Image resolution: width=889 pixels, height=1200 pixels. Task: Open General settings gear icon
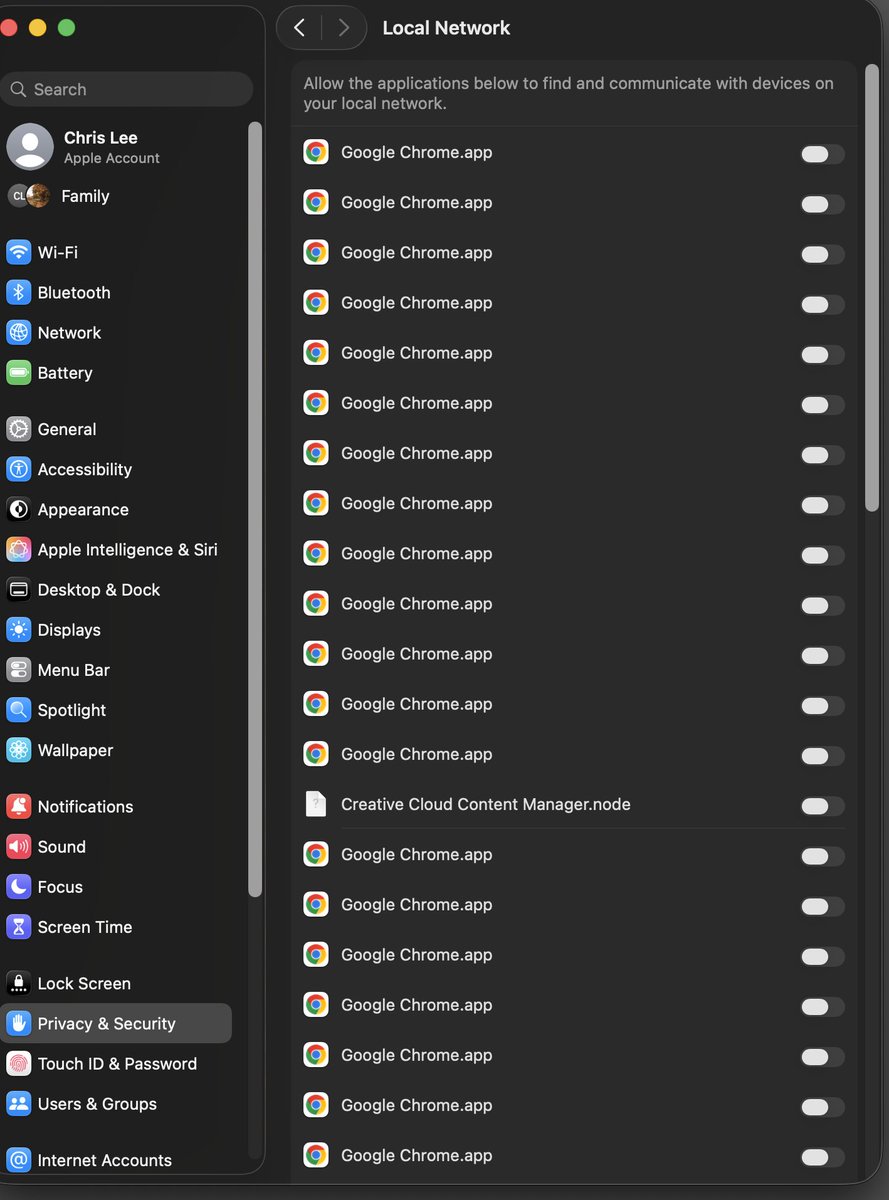[x=19, y=429]
